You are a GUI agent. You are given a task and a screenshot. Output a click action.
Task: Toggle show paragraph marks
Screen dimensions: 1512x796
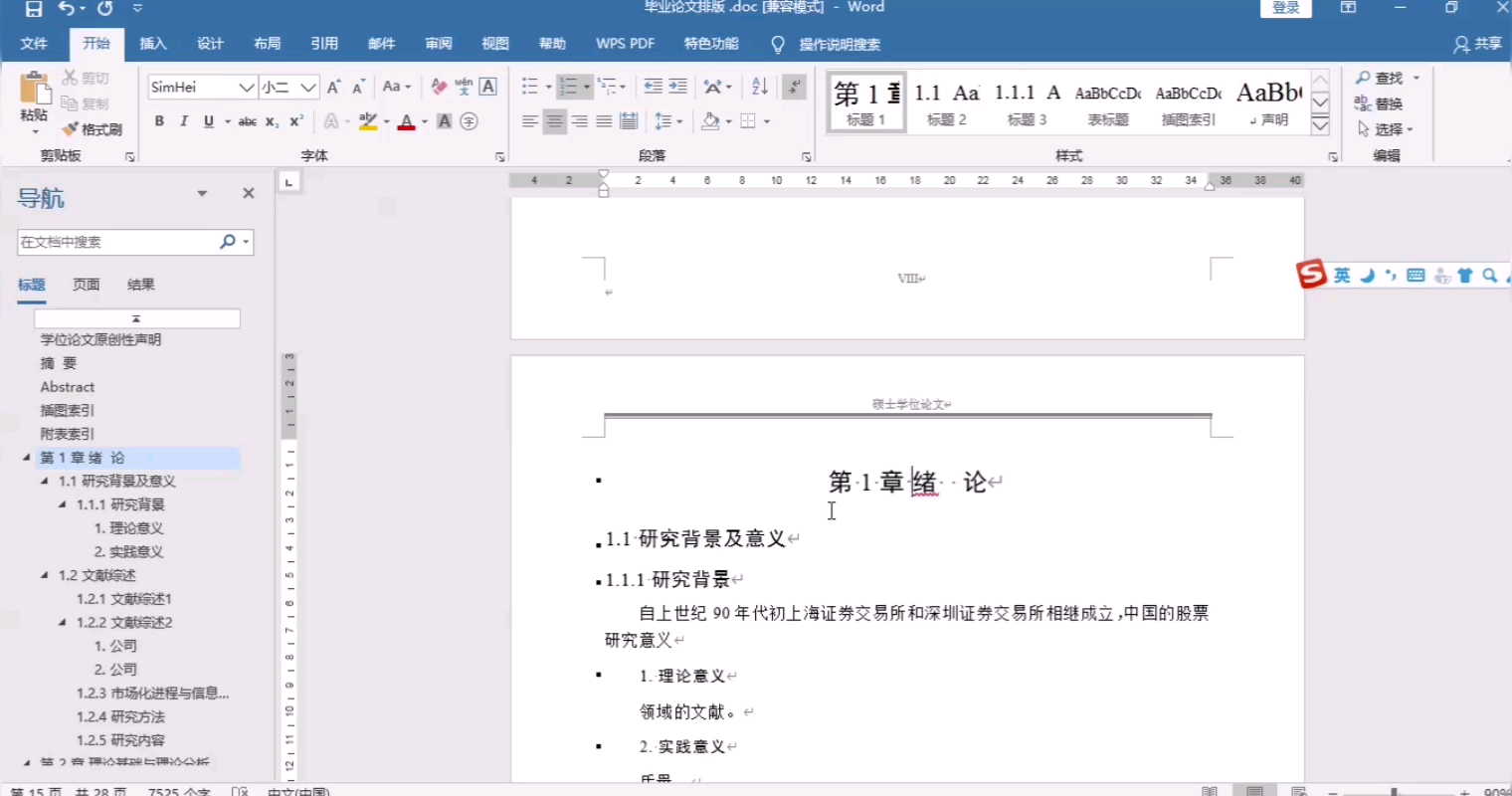(x=794, y=88)
